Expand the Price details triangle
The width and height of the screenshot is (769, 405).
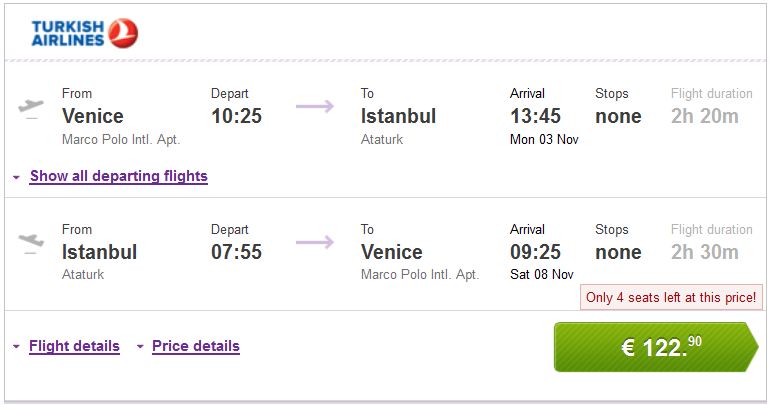(x=140, y=347)
